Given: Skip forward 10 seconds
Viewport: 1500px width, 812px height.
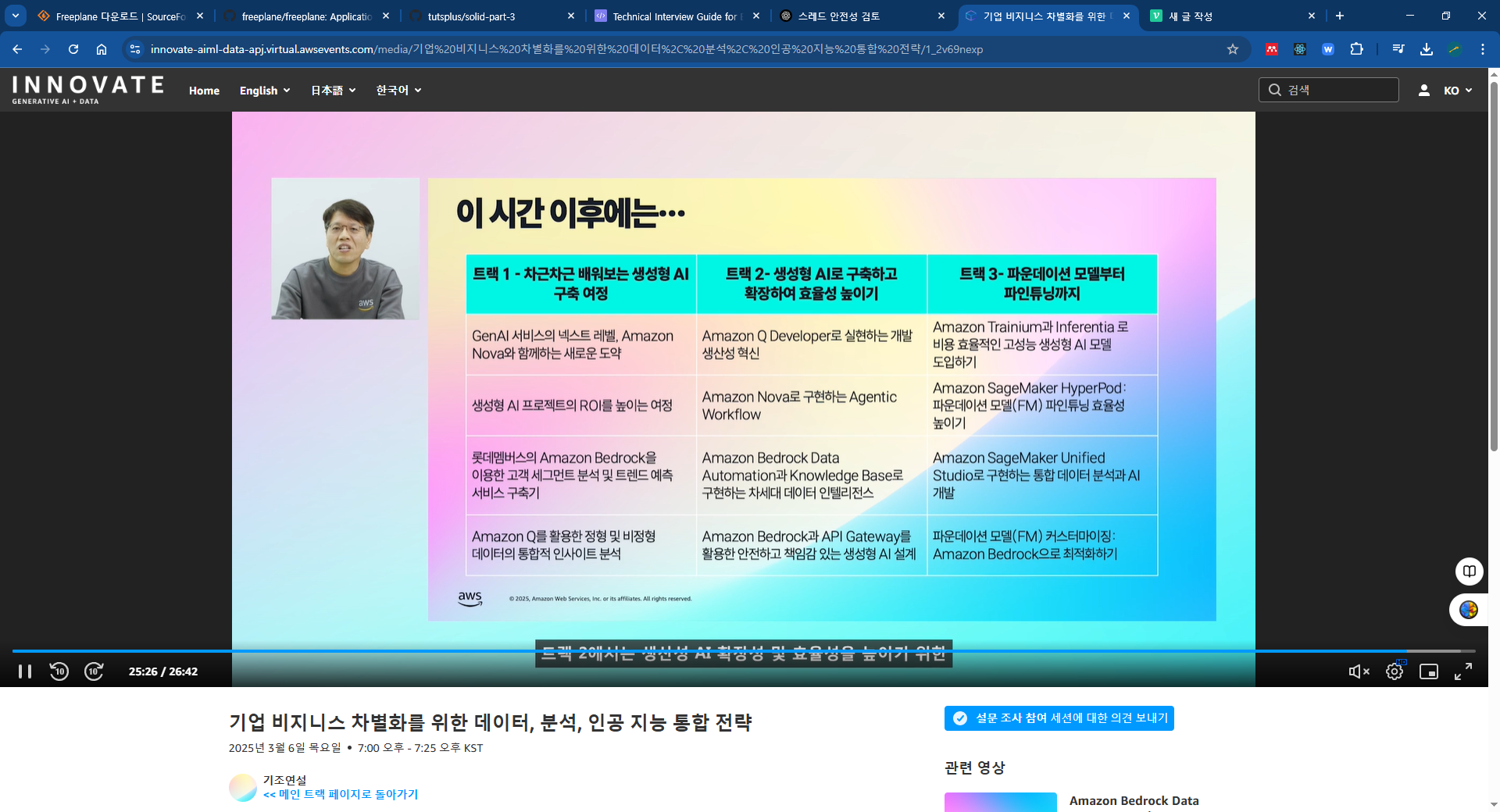Looking at the screenshot, I should (94, 671).
